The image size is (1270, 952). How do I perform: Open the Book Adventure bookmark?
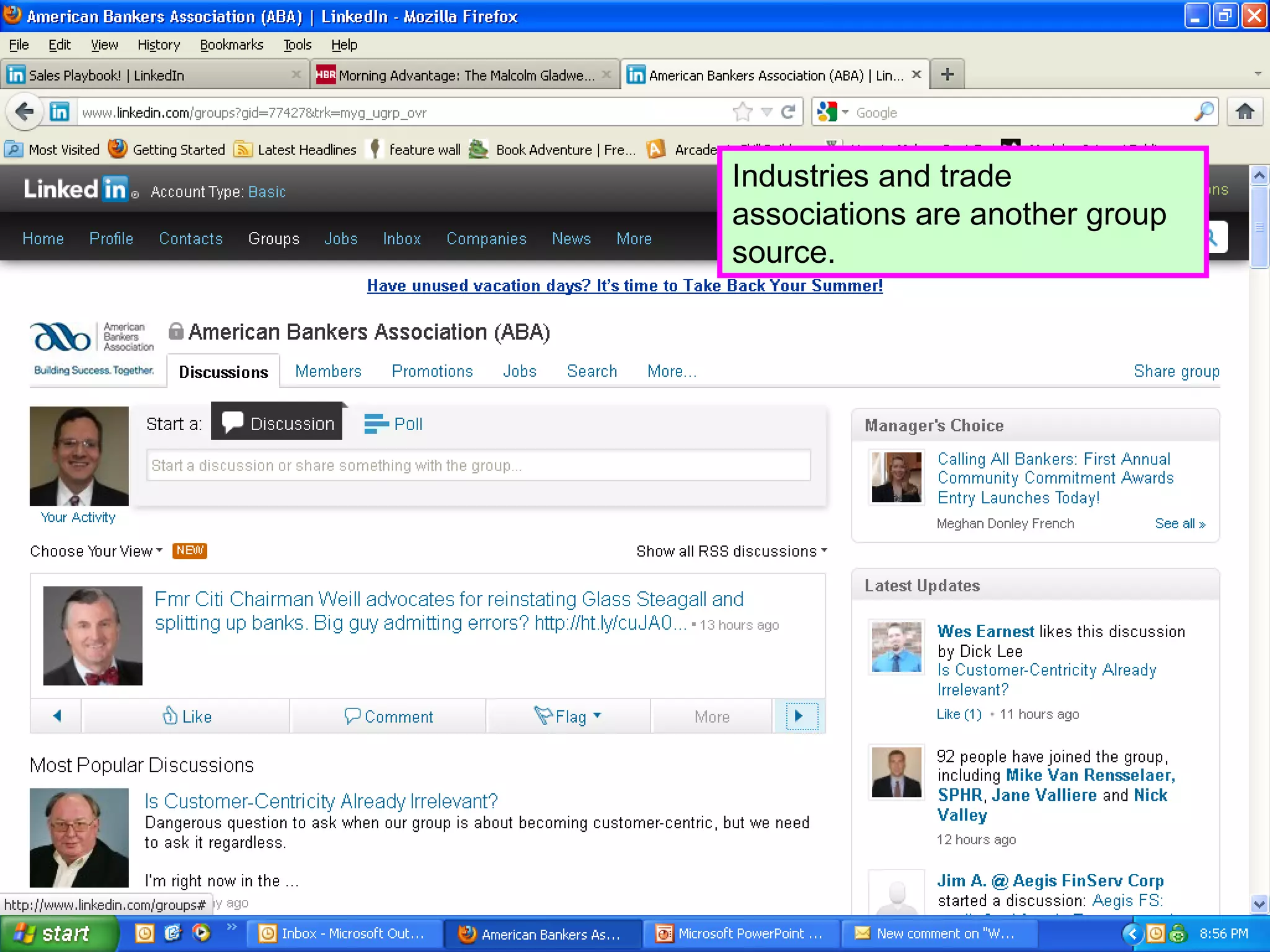point(552,149)
